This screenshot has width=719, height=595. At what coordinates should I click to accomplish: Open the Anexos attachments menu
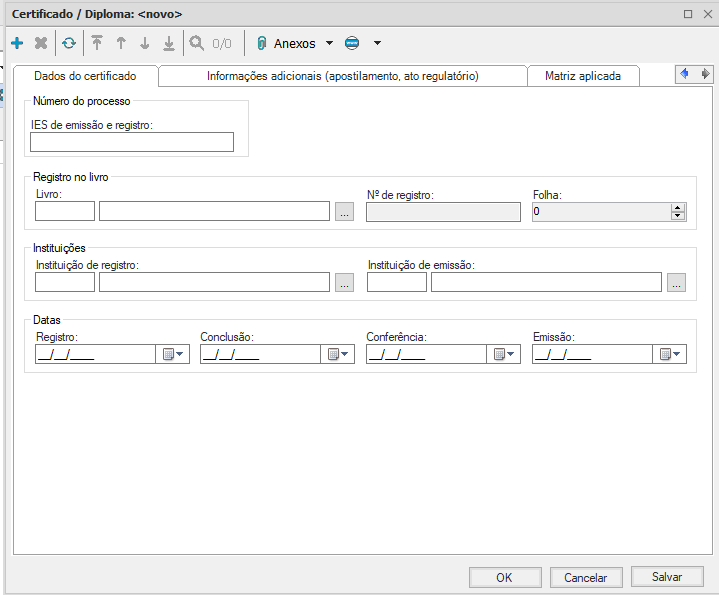pos(294,43)
